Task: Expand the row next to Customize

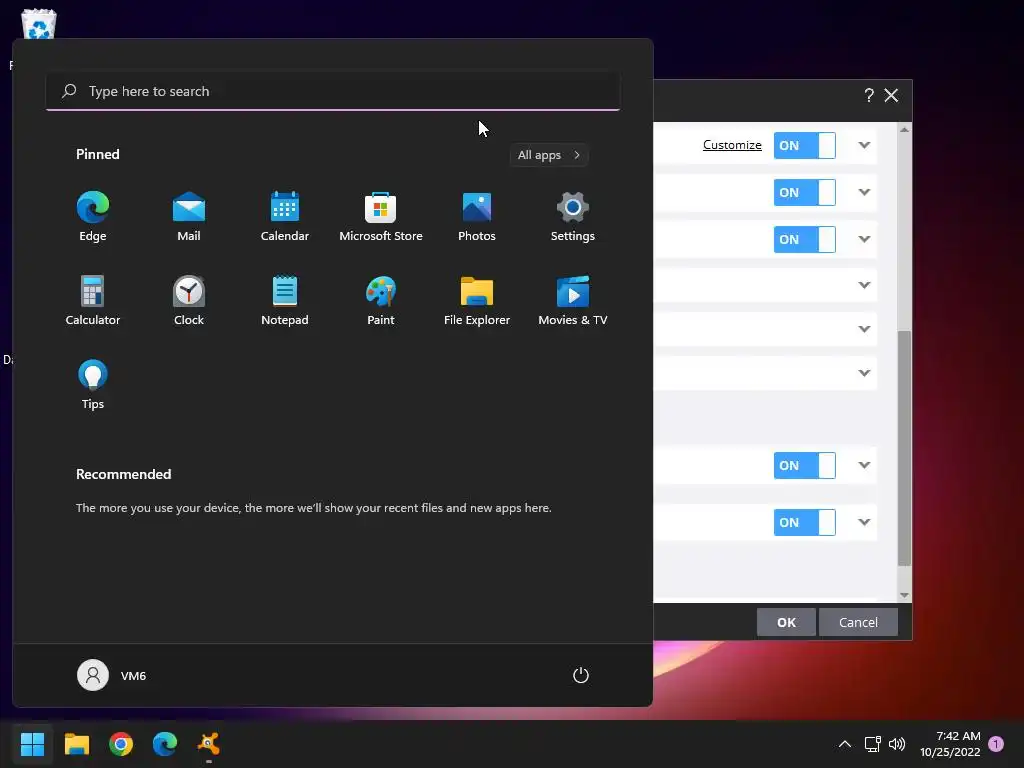Action: point(864,145)
